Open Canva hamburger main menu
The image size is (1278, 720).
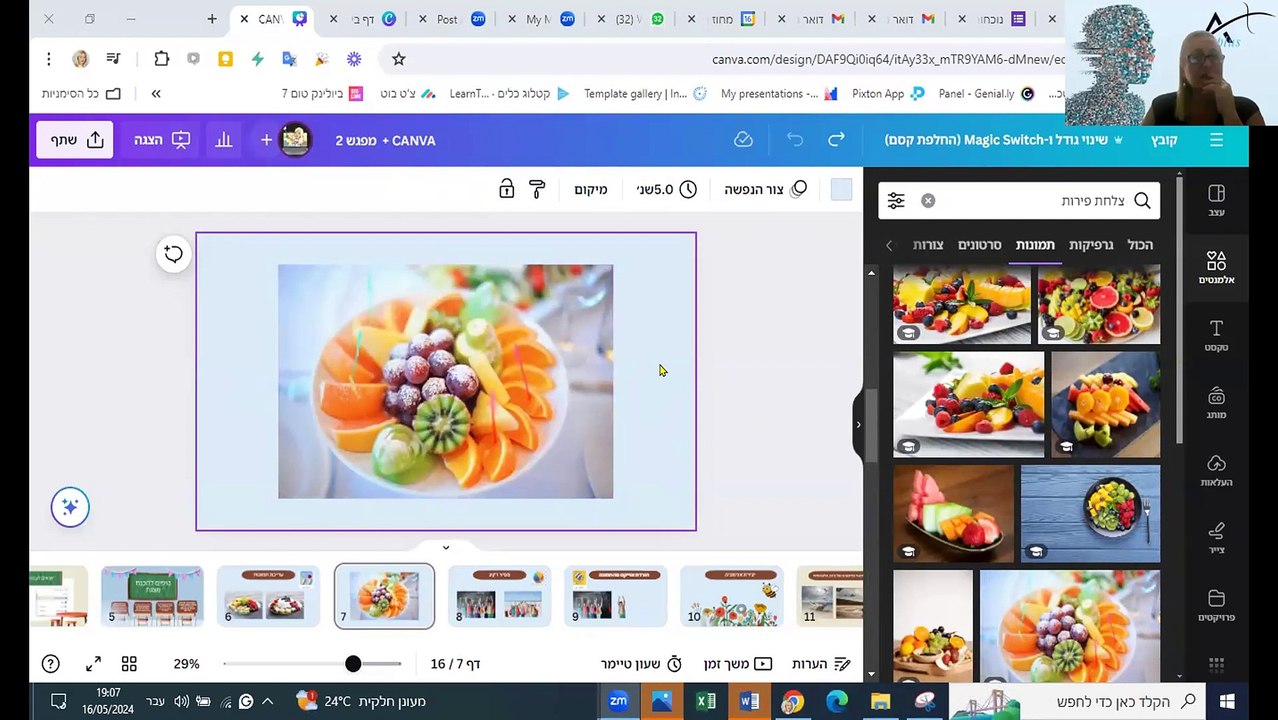pos(1216,140)
